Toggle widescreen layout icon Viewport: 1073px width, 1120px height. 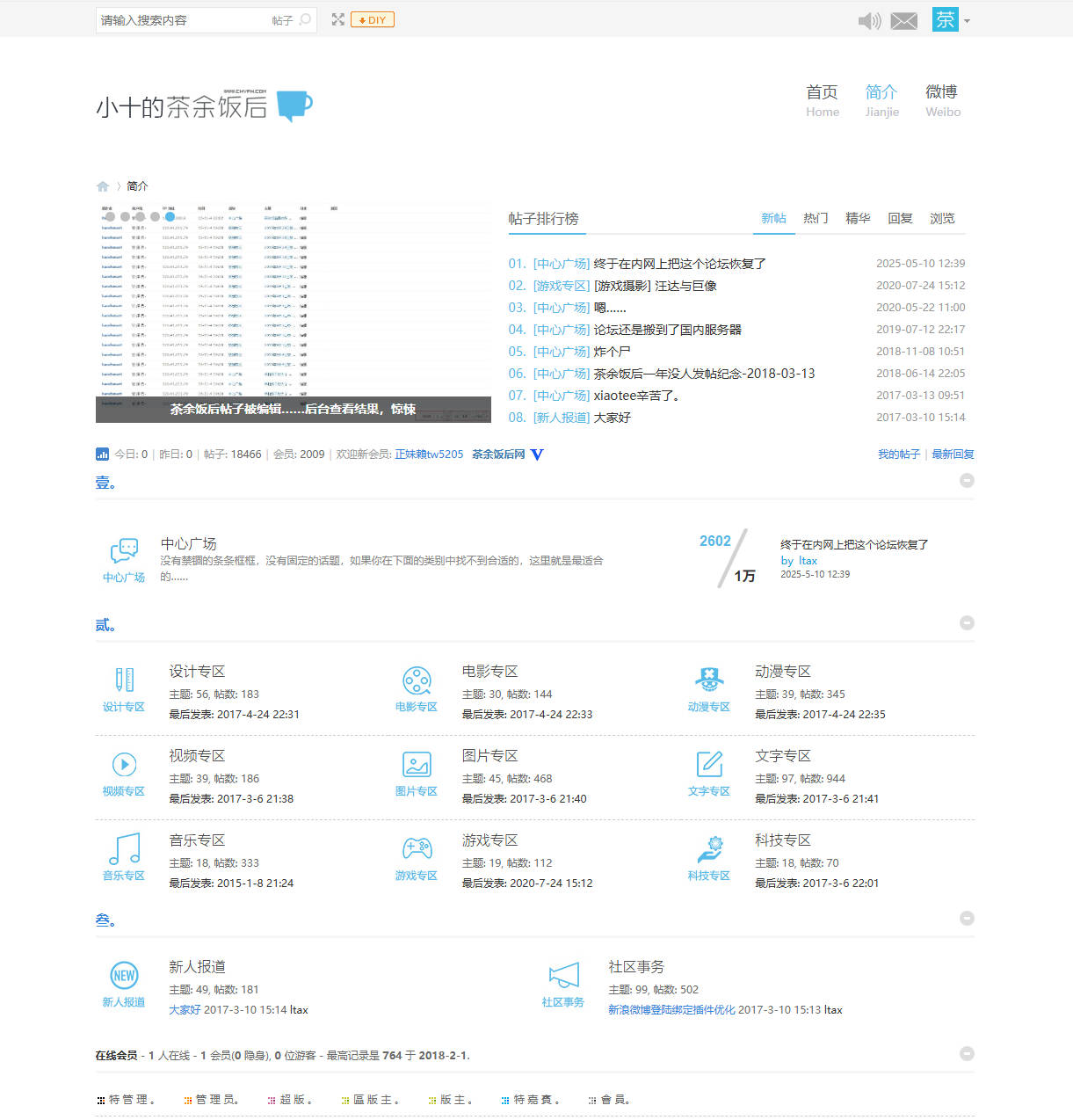point(337,19)
